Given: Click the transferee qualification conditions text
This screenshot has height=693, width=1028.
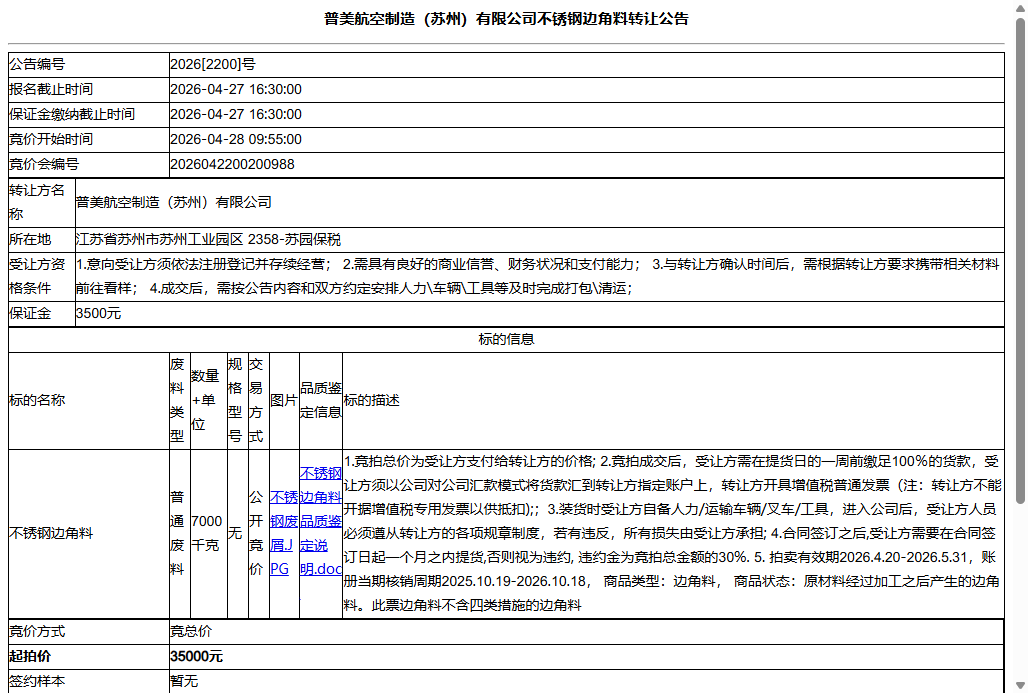Looking at the screenshot, I should tap(539, 277).
